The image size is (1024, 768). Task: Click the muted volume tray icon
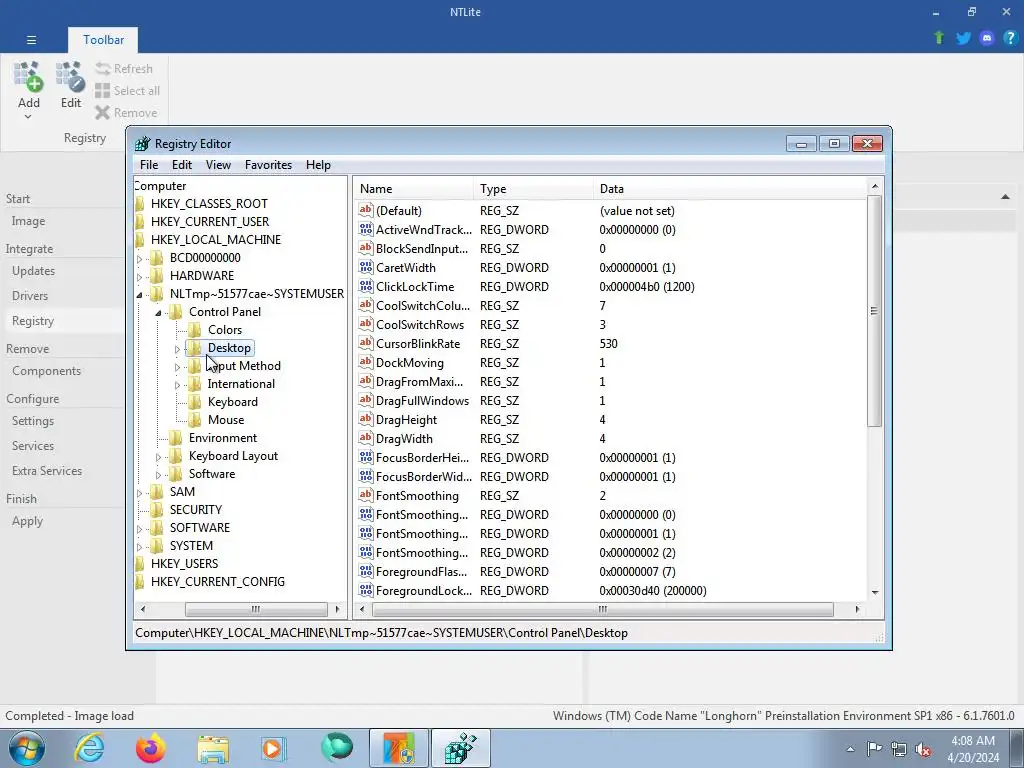point(923,748)
